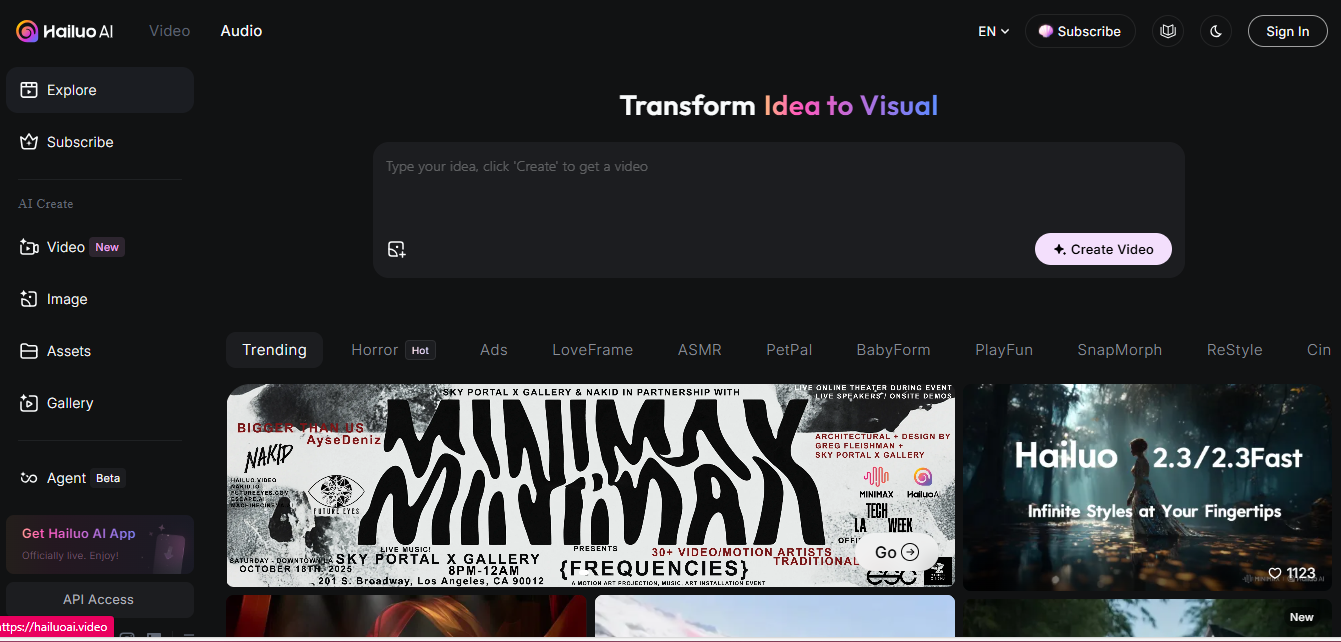Screen dimensions: 1341x642
Task: Click the top Subscribe button
Action: [1080, 31]
